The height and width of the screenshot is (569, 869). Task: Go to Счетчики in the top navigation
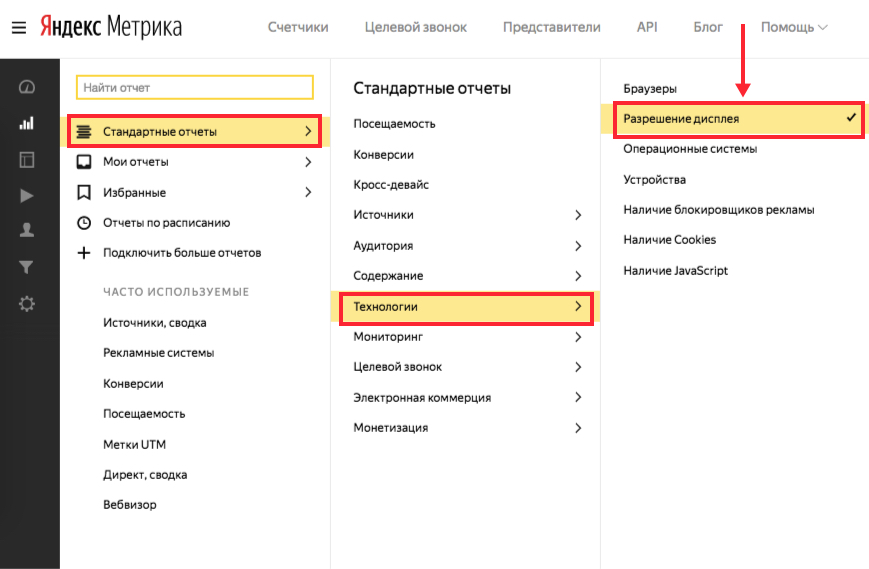click(x=298, y=27)
